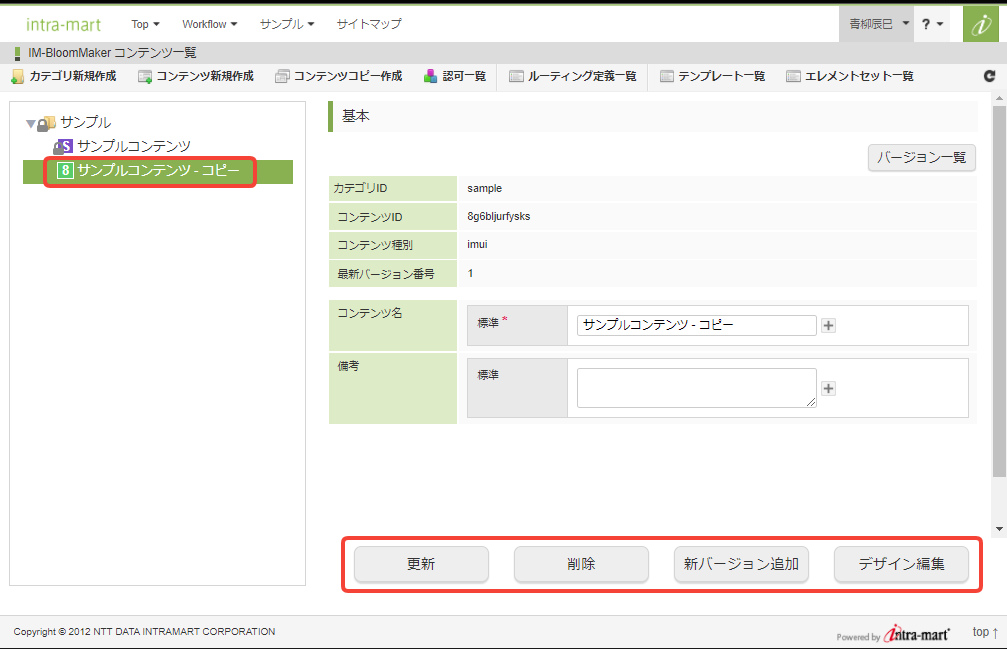Click the intra-mart logo
The width and height of the screenshot is (1007, 649).
(64, 24)
